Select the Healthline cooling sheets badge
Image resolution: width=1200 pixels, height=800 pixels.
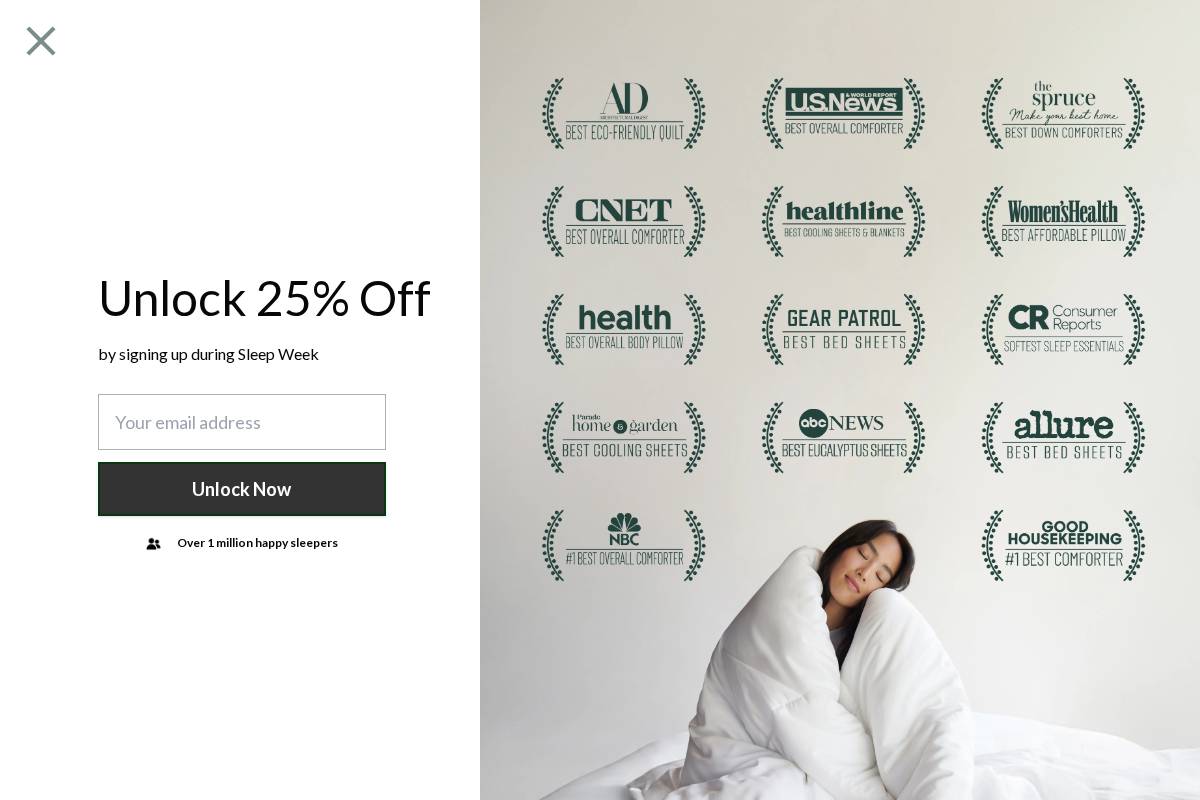coord(844,221)
